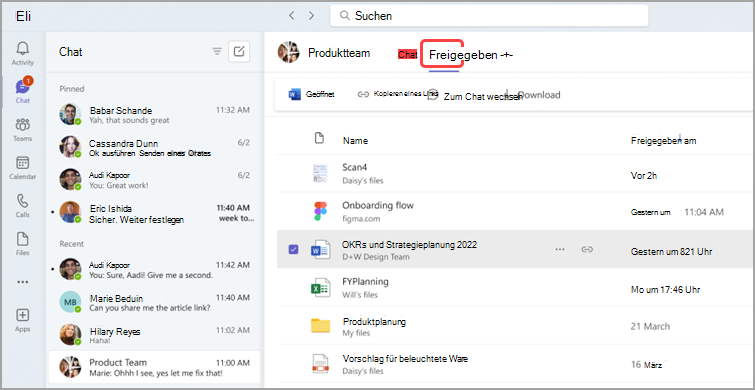The width and height of the screenshot is (755, 390).
Task: Open Eric Ishida chat
Action: (155, 212)
